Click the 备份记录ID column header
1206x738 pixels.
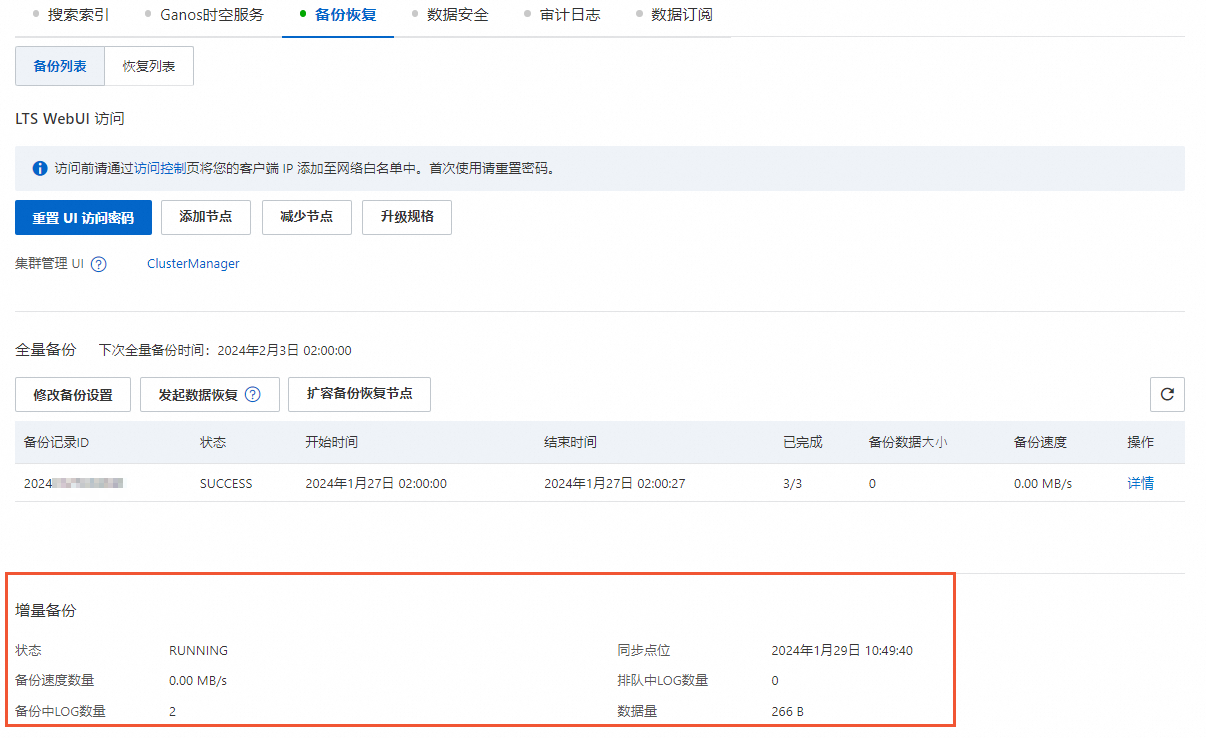click(57, 442)
